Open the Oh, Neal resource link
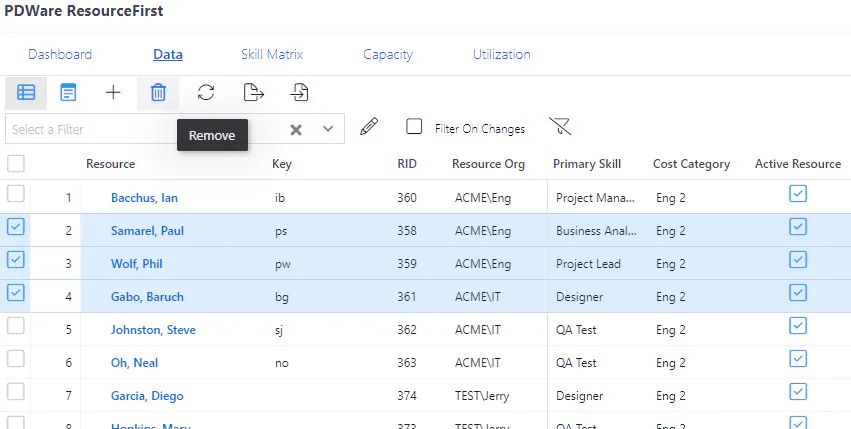 135,363
